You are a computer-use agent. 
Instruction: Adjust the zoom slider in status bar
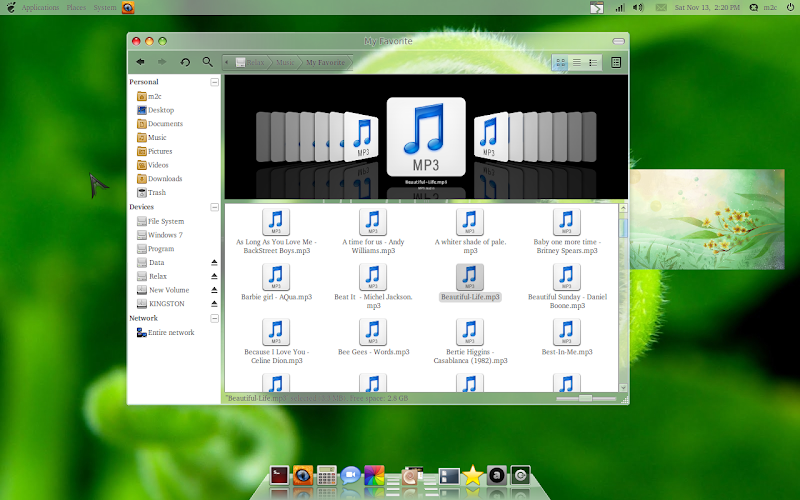coord(586,398)
